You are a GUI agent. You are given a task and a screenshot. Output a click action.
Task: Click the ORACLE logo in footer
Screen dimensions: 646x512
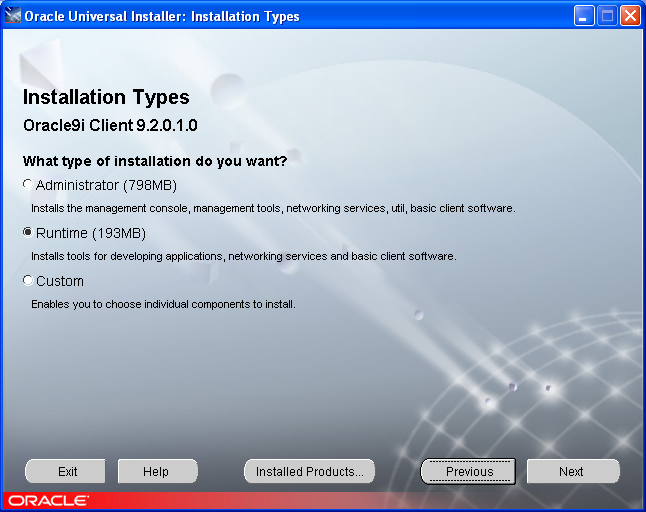pos(48,501)
